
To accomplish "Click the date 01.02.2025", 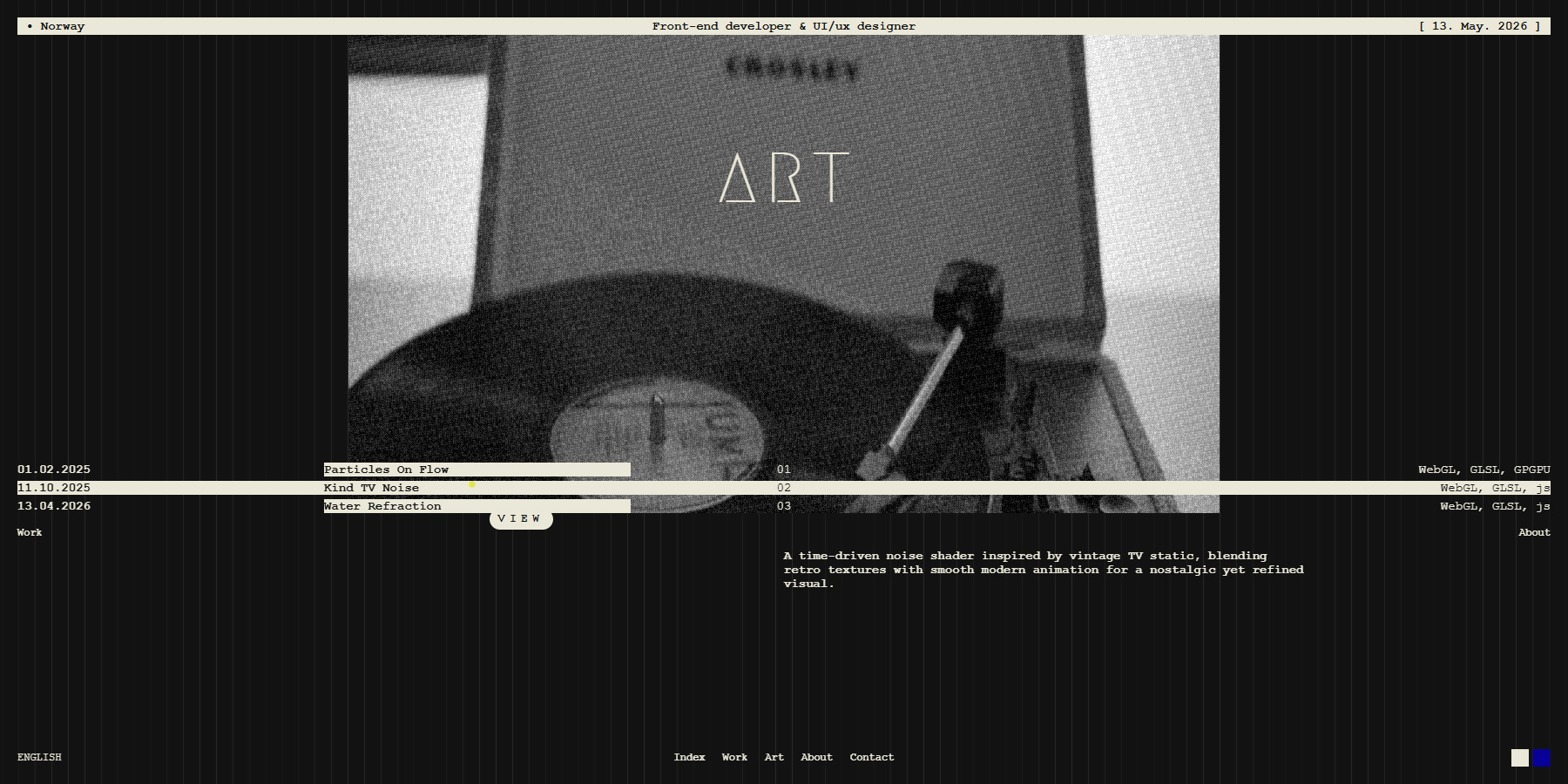I will click(54, 470).
